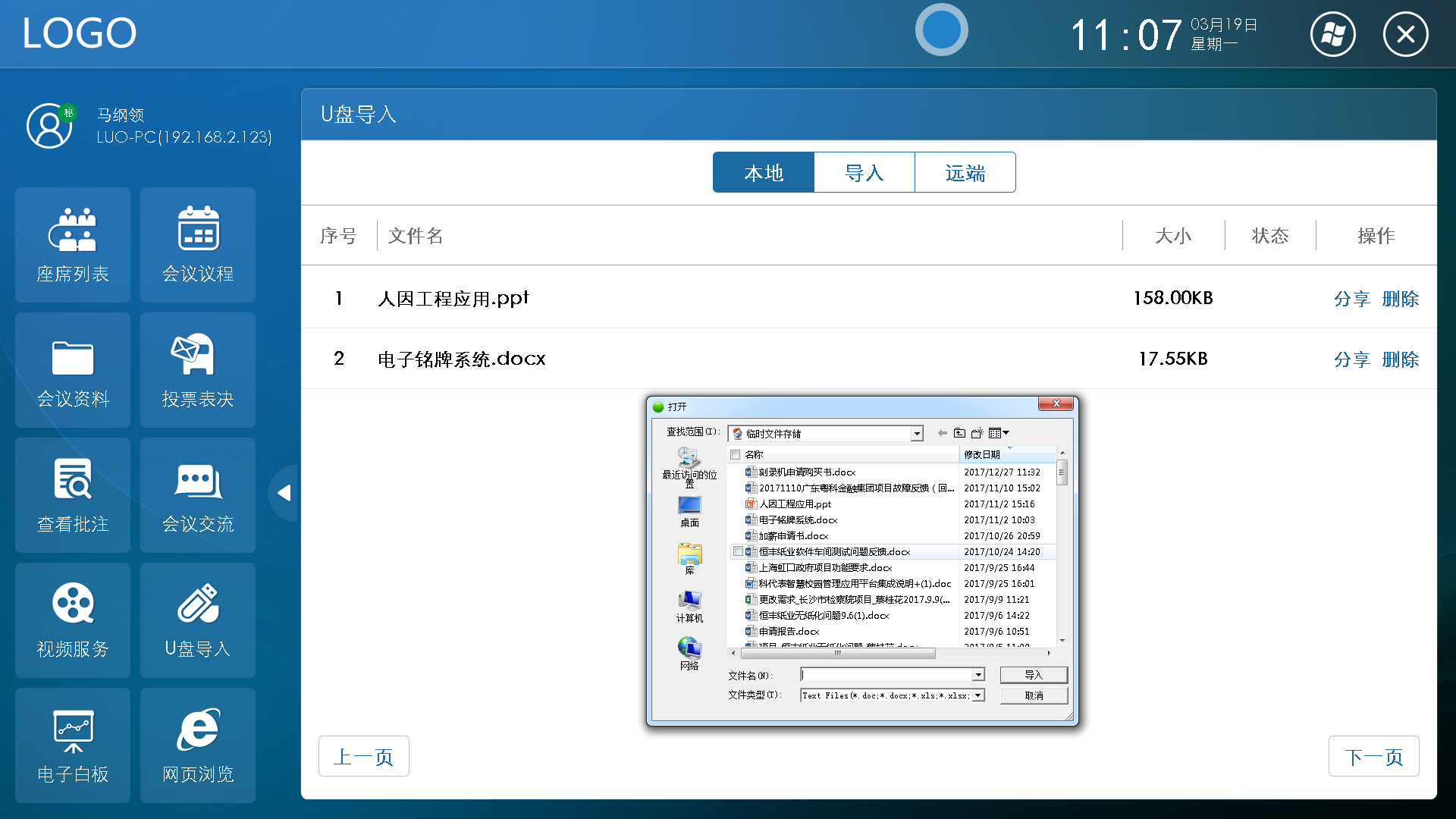Click the 取消 cancel button in dialog
1456x819 pixels.
1034,695
